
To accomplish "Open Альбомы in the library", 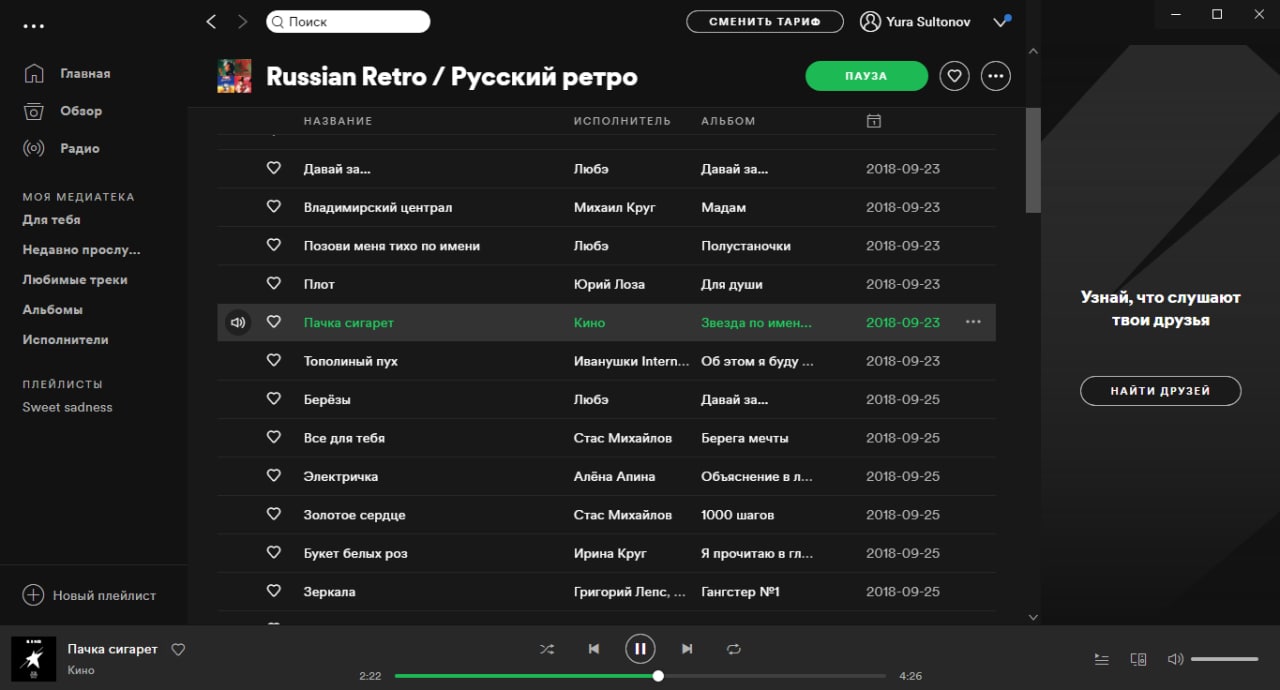I will [53, 310].
